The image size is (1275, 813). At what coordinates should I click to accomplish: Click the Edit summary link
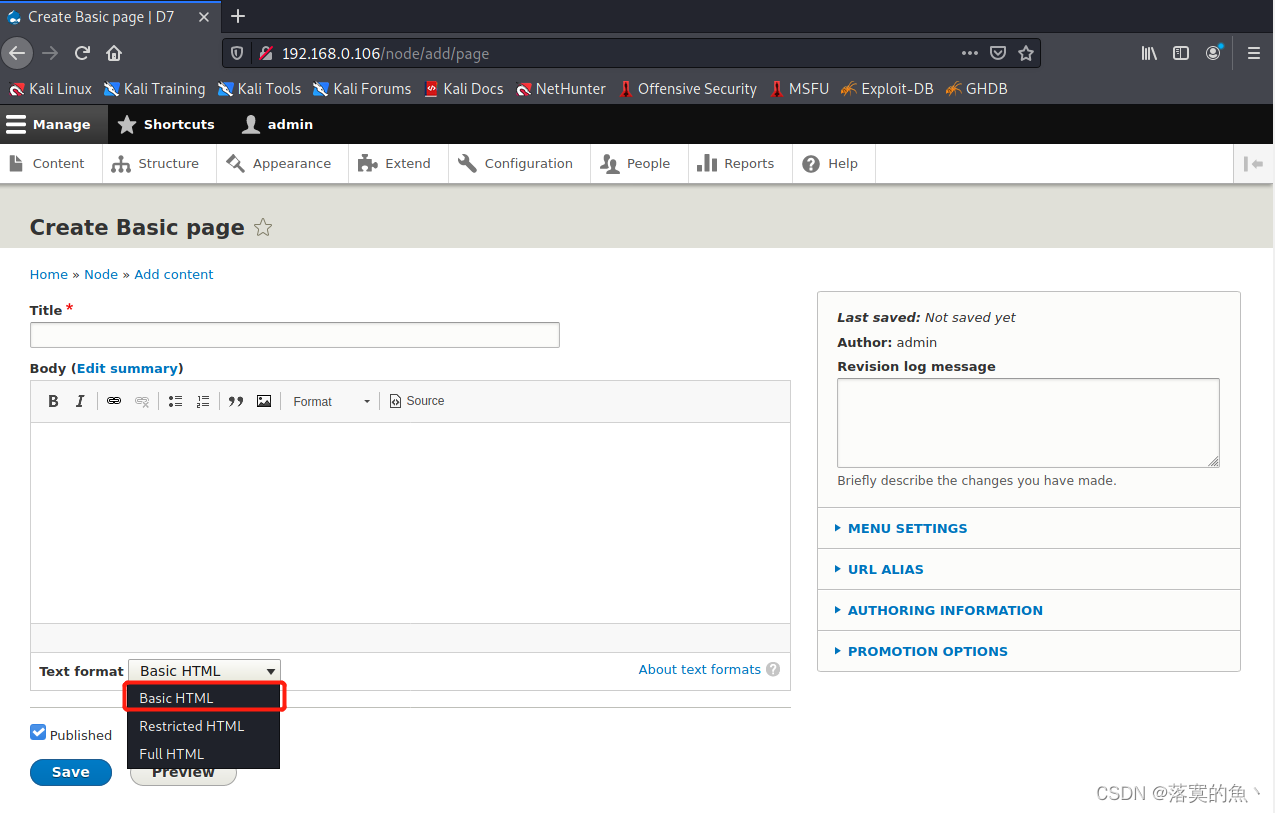(x=127, y=368)
